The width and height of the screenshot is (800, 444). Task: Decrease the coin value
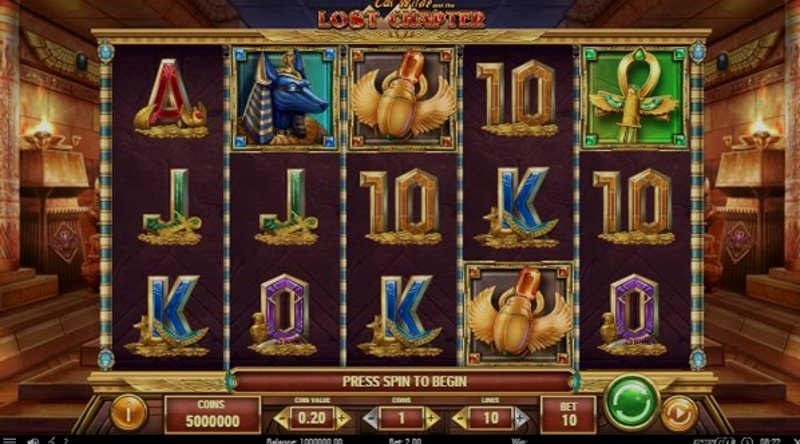tap(280, 419)
